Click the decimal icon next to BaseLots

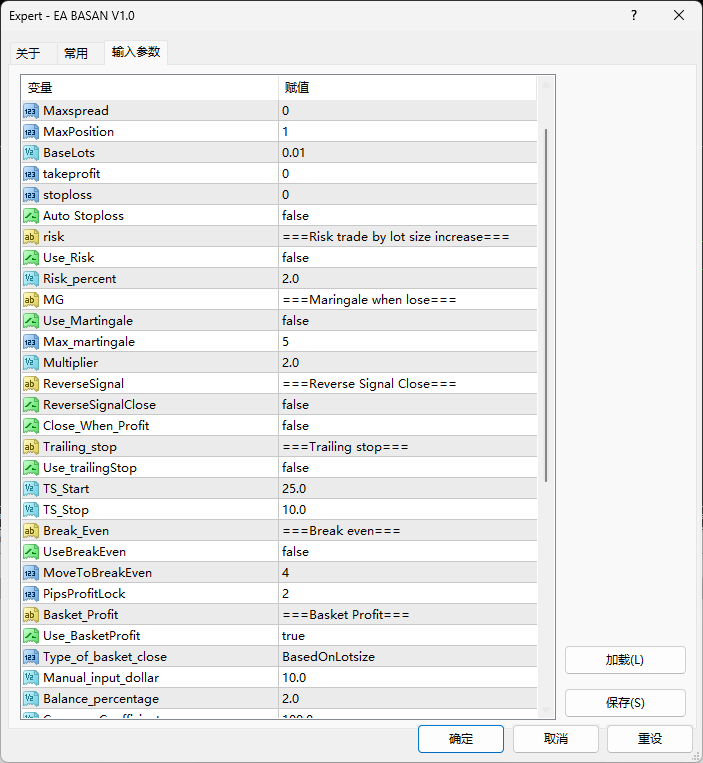tap(30, 153)
